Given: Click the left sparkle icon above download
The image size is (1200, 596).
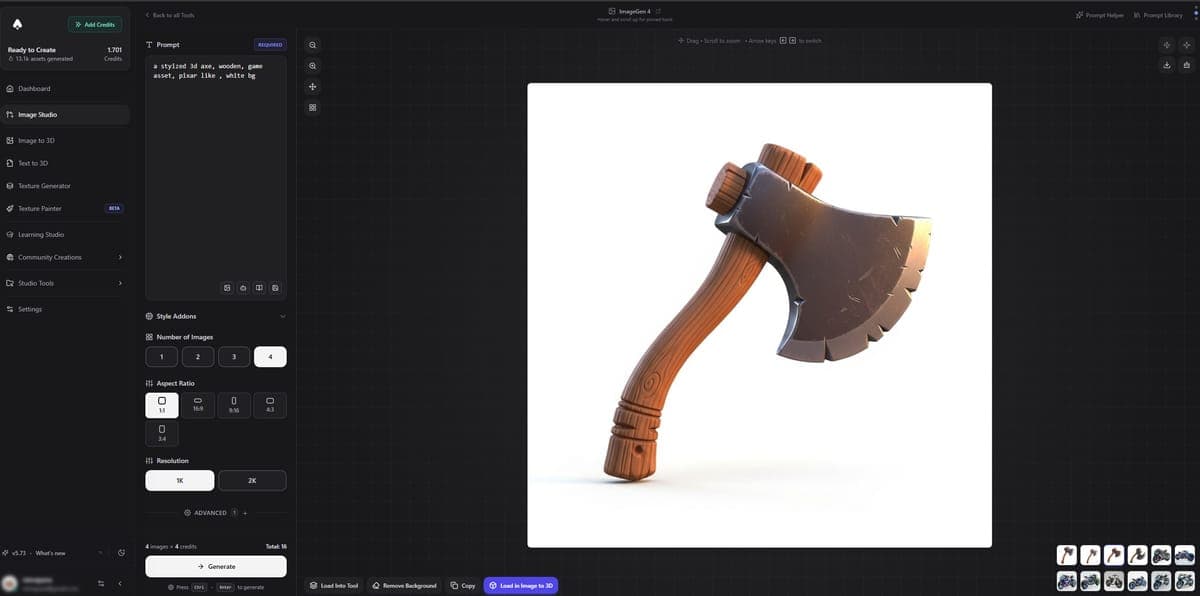Looking at the screenshot, I should tap(1167, 45).
